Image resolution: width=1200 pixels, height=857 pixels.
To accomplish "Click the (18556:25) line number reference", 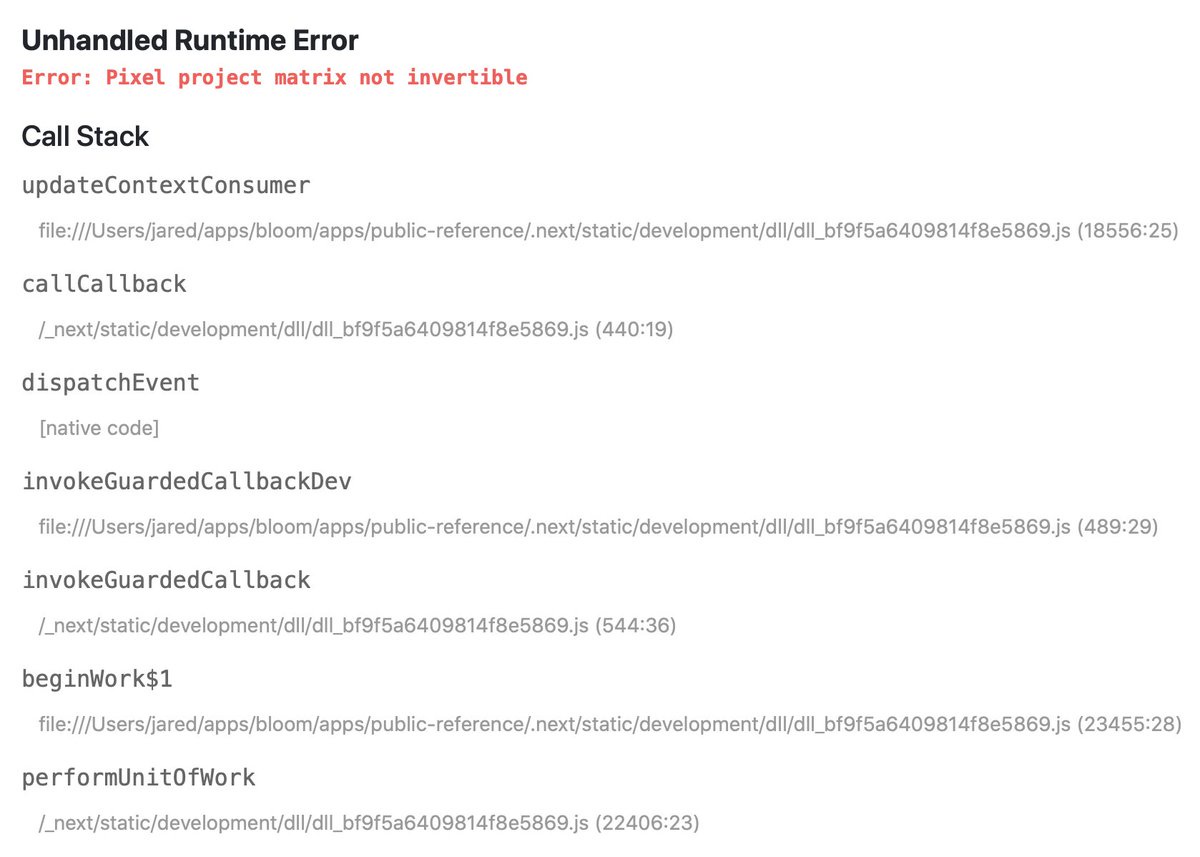I will click(x=1128, y=232).
